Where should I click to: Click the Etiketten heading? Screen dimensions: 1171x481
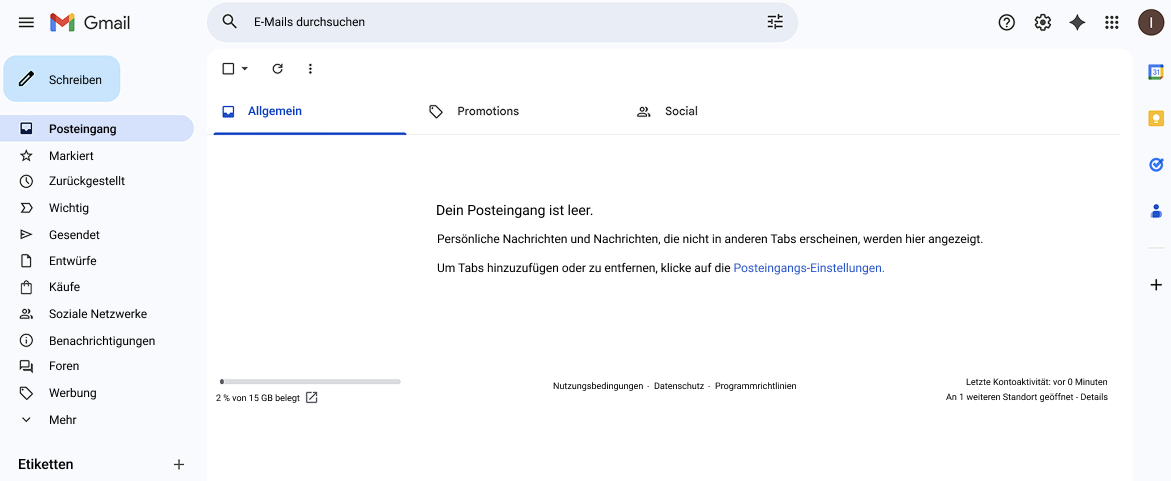tap(46, 465)
